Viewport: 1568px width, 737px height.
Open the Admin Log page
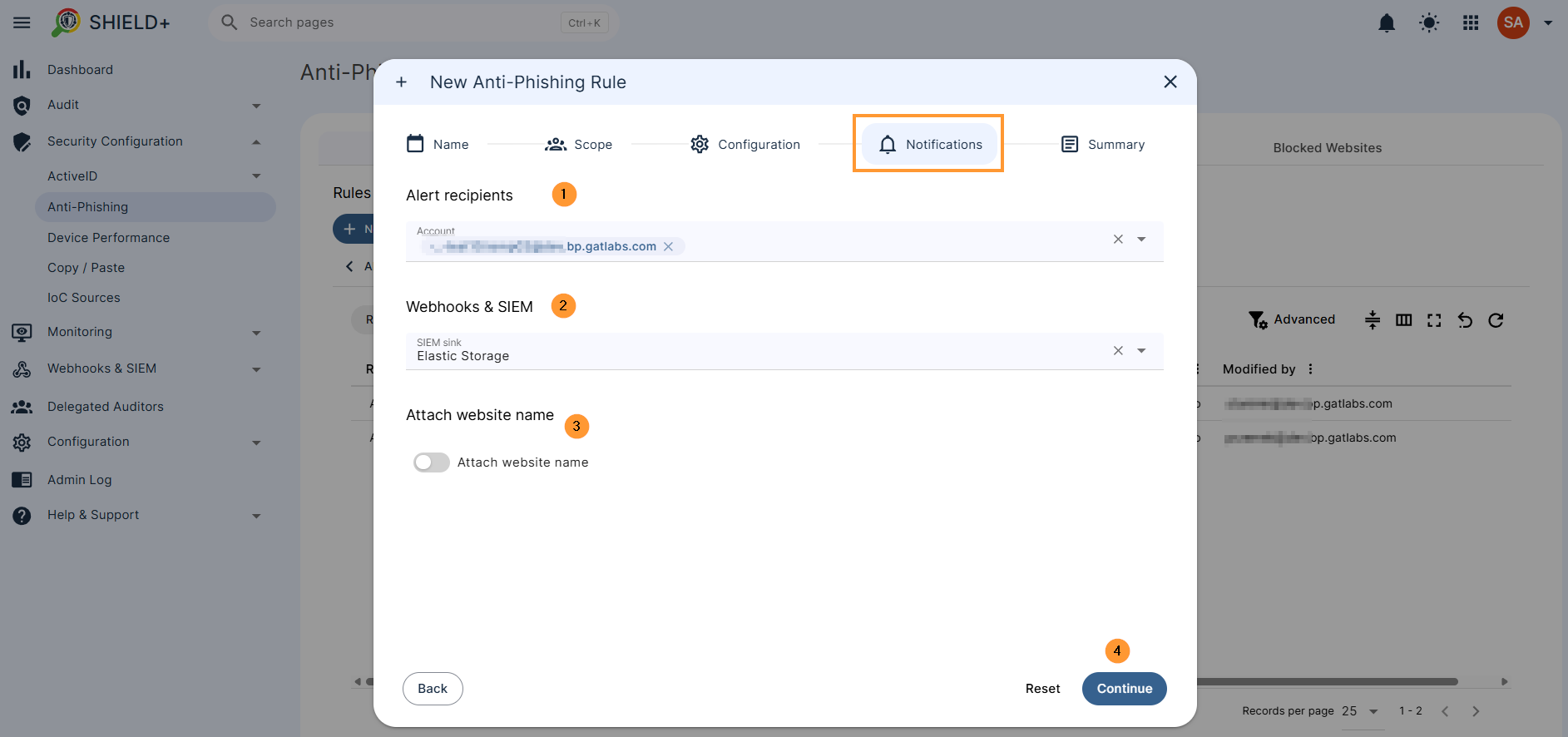point(79,480)
